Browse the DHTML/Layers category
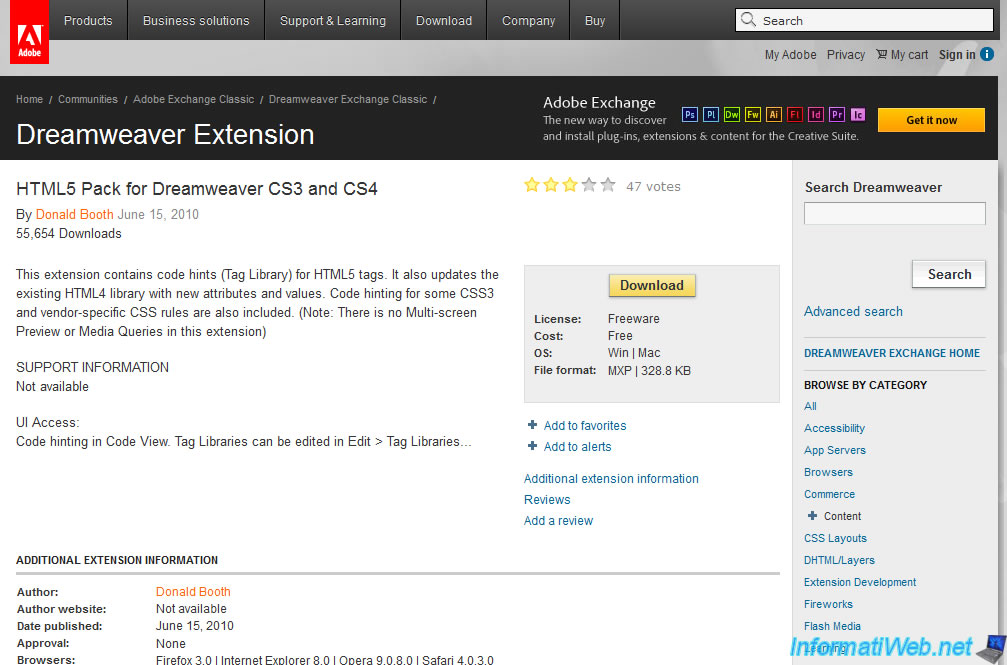The image size is (1007, 665). point(839,560)
